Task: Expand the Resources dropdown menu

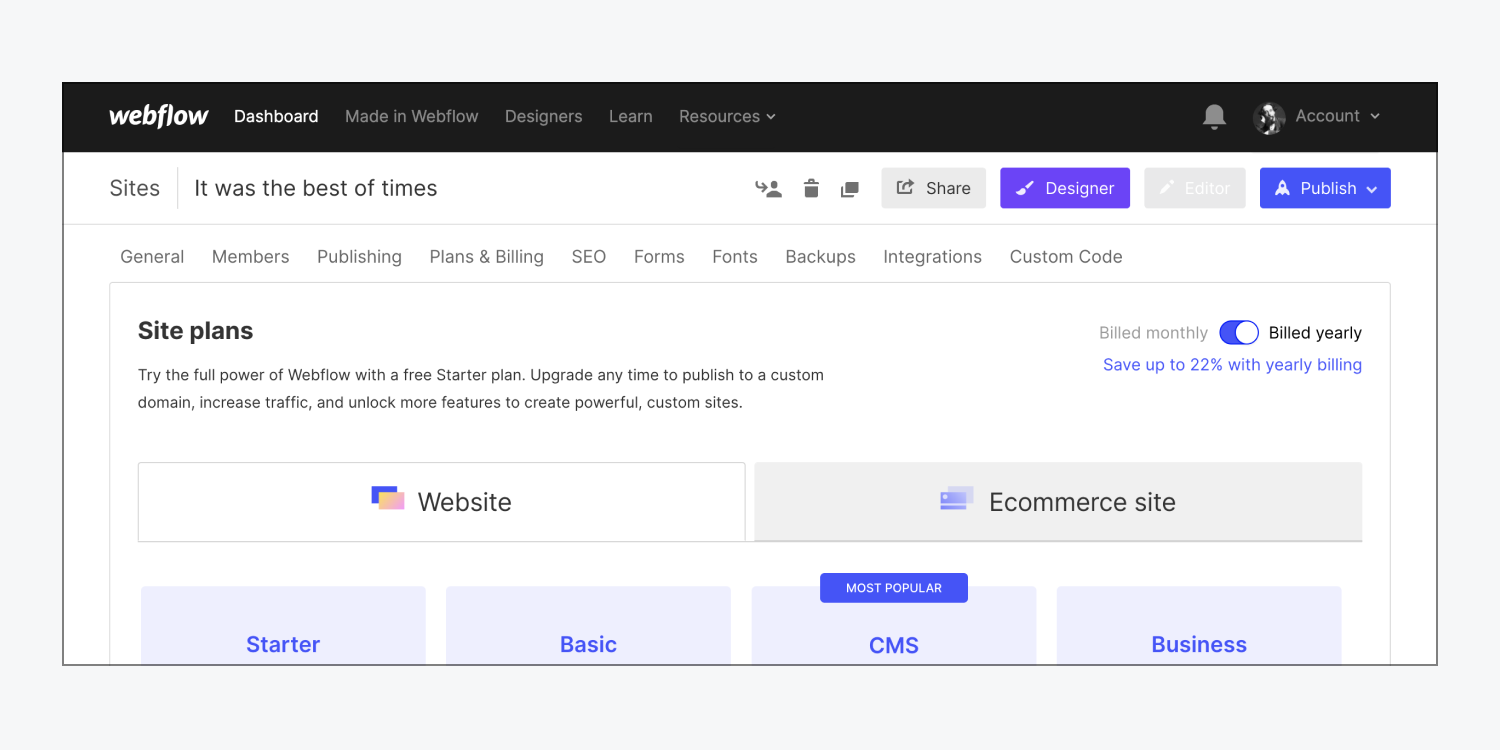Action: [x=727, y=117]
